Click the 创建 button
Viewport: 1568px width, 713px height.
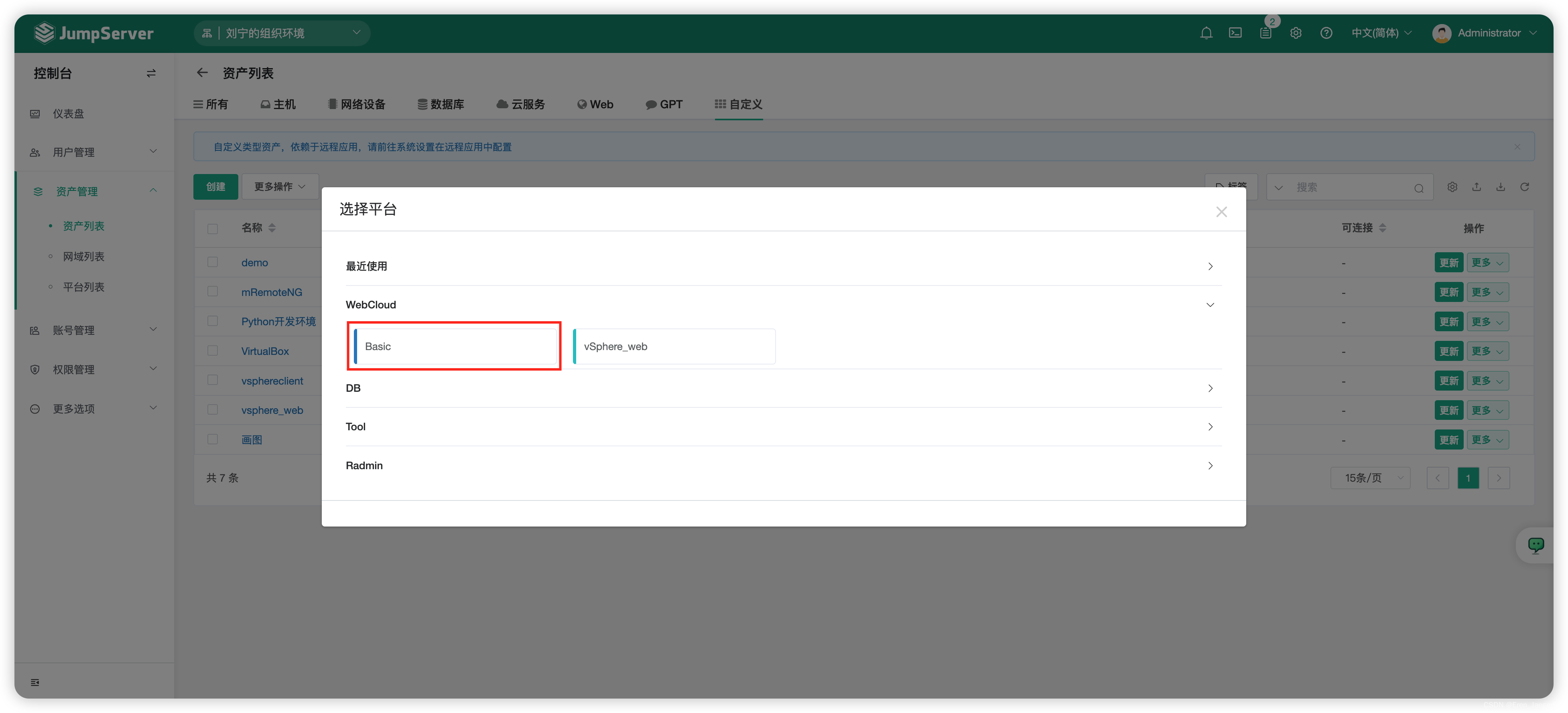pos(215,187)
